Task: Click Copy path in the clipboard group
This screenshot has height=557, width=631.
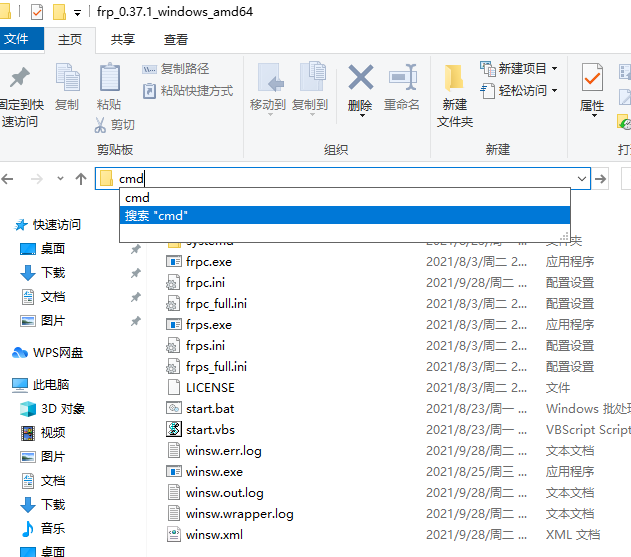Action: [176, 69]
